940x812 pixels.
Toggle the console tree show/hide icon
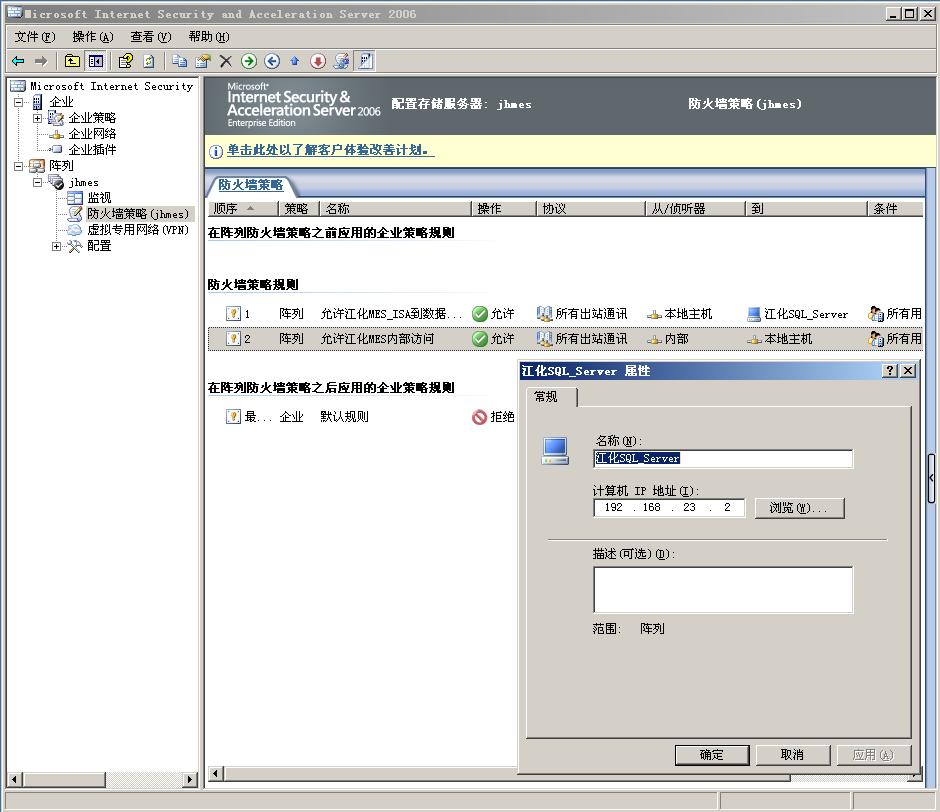[x=95, y=61]
